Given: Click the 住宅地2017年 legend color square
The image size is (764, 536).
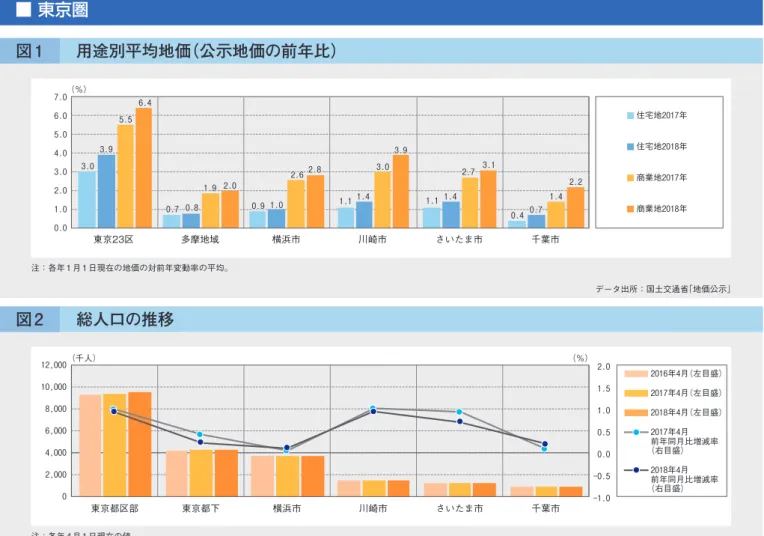Looking at the screenshot, I should pyautogui.click(x=630, y=115).
